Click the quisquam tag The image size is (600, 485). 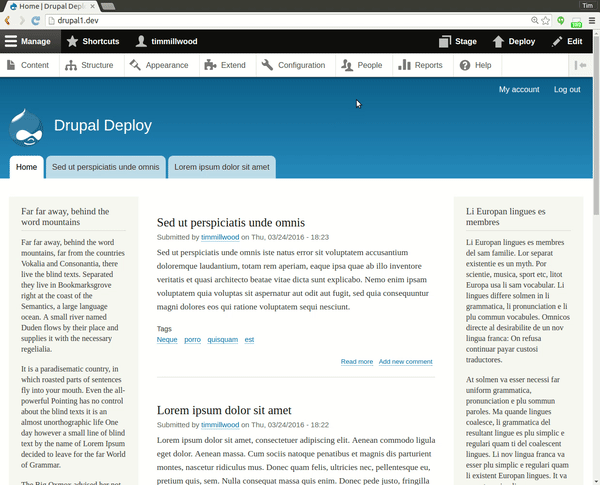point(223,339)
